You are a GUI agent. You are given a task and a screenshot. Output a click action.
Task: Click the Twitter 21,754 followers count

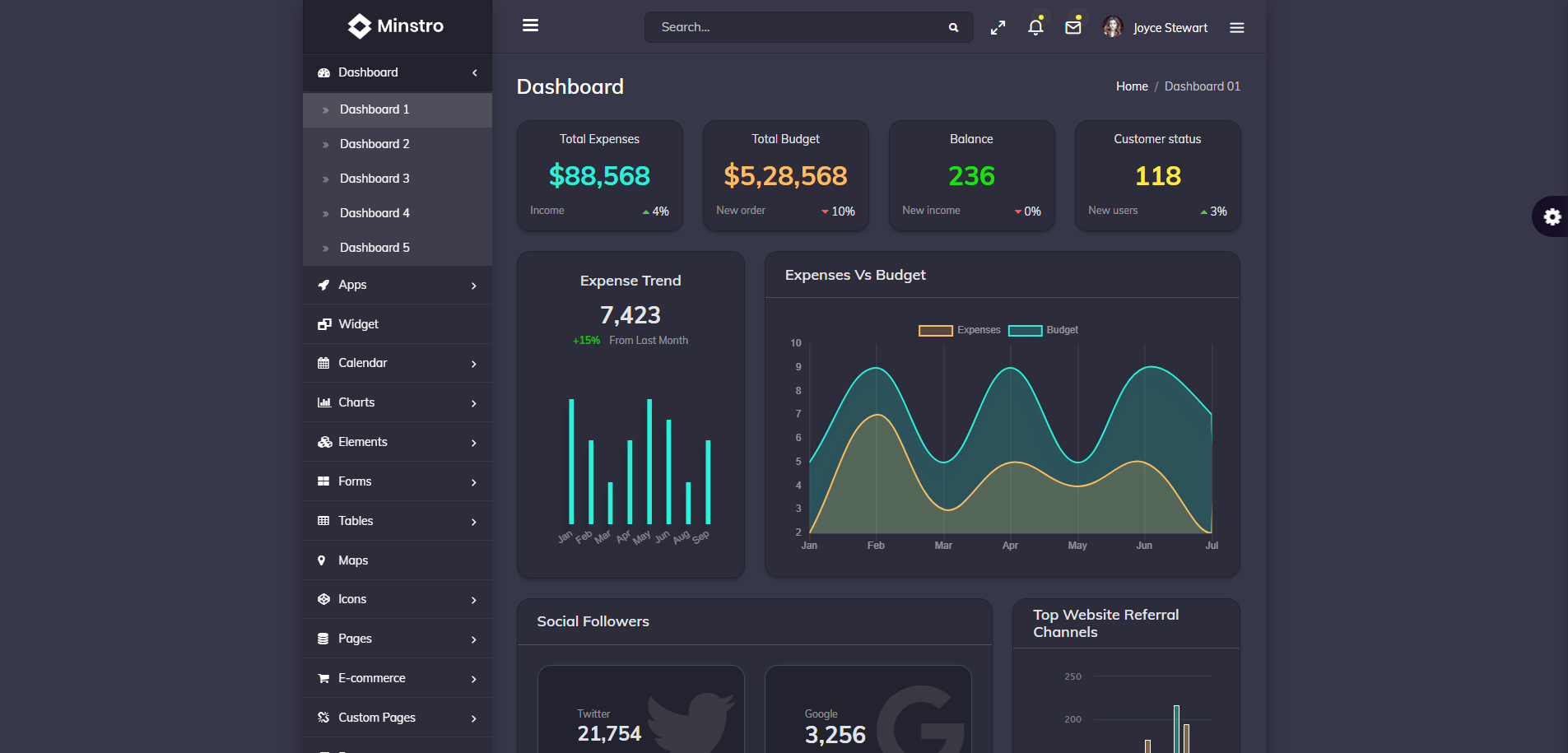click(609, 734)
